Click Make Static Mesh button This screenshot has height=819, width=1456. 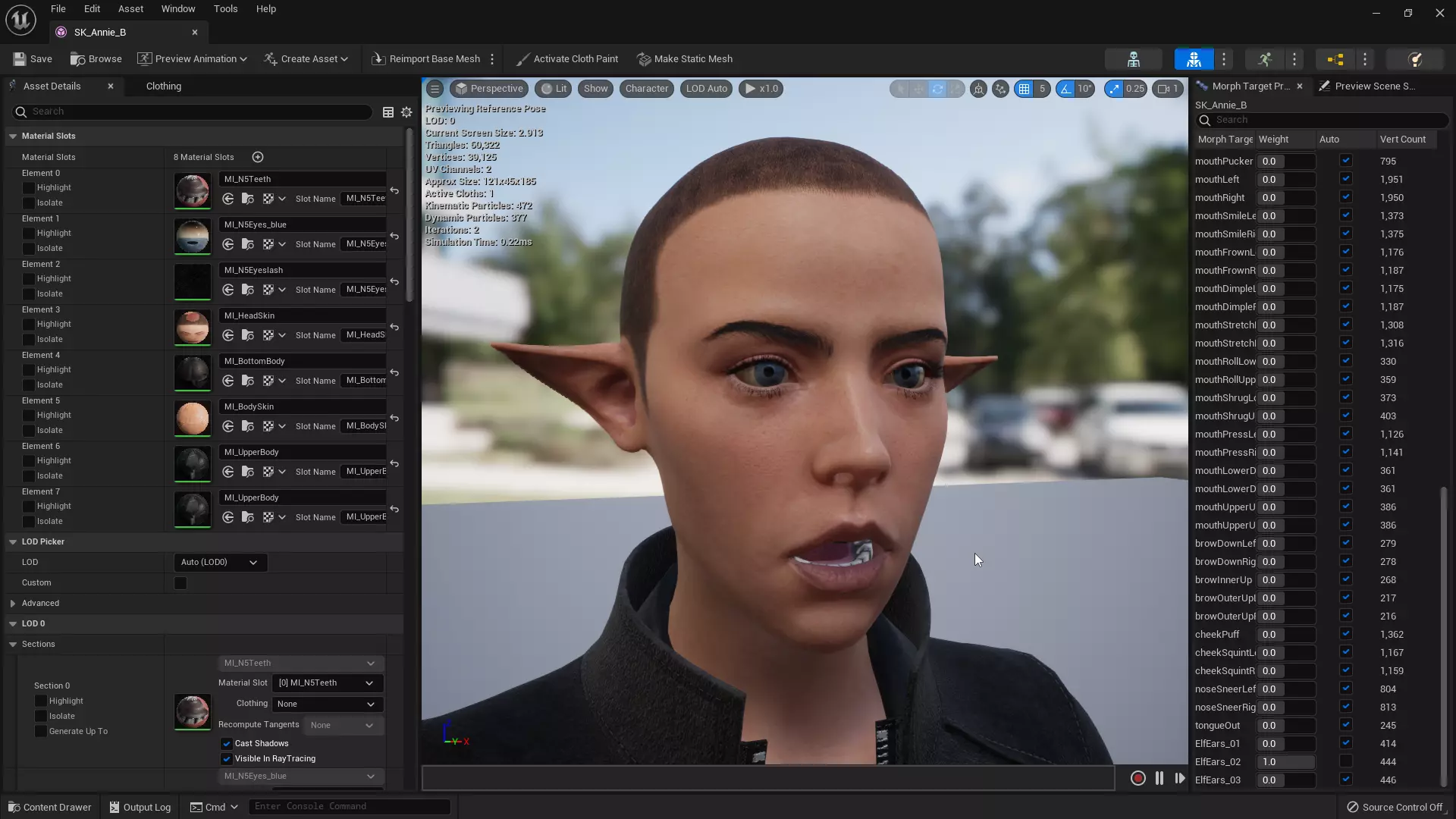click(685, 59)
